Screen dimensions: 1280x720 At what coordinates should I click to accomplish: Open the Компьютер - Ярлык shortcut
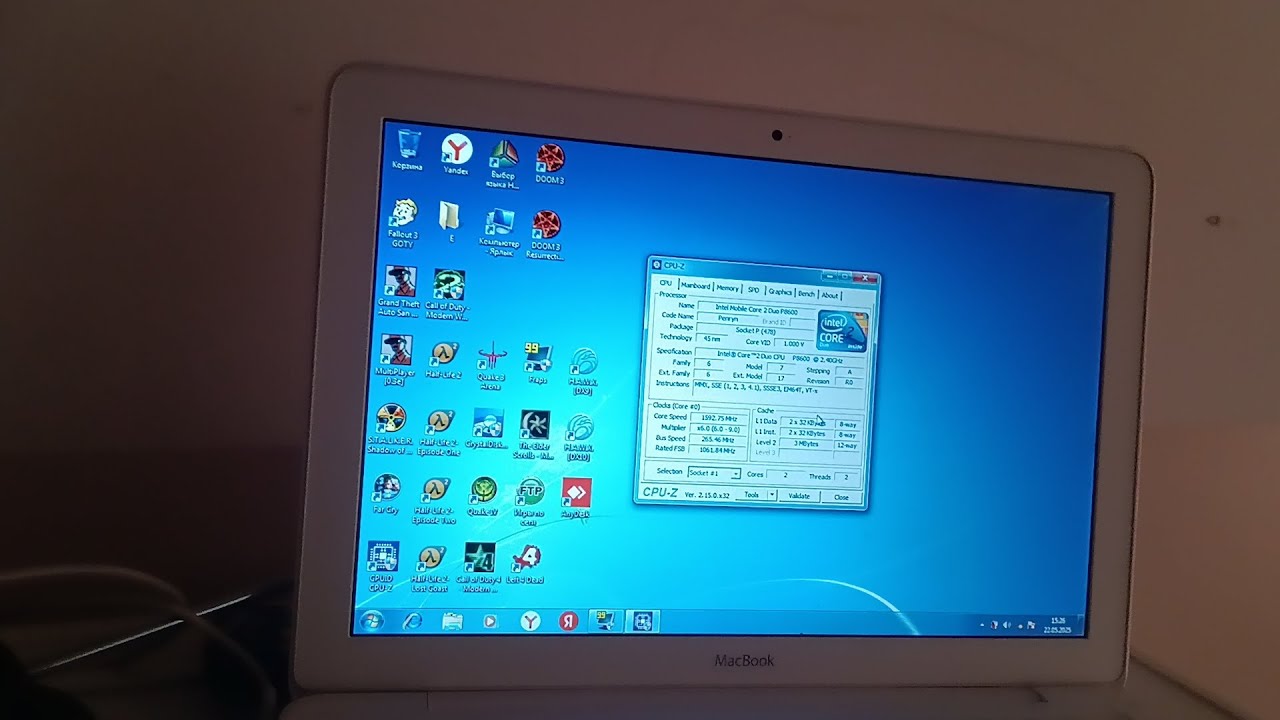point(497,233)
